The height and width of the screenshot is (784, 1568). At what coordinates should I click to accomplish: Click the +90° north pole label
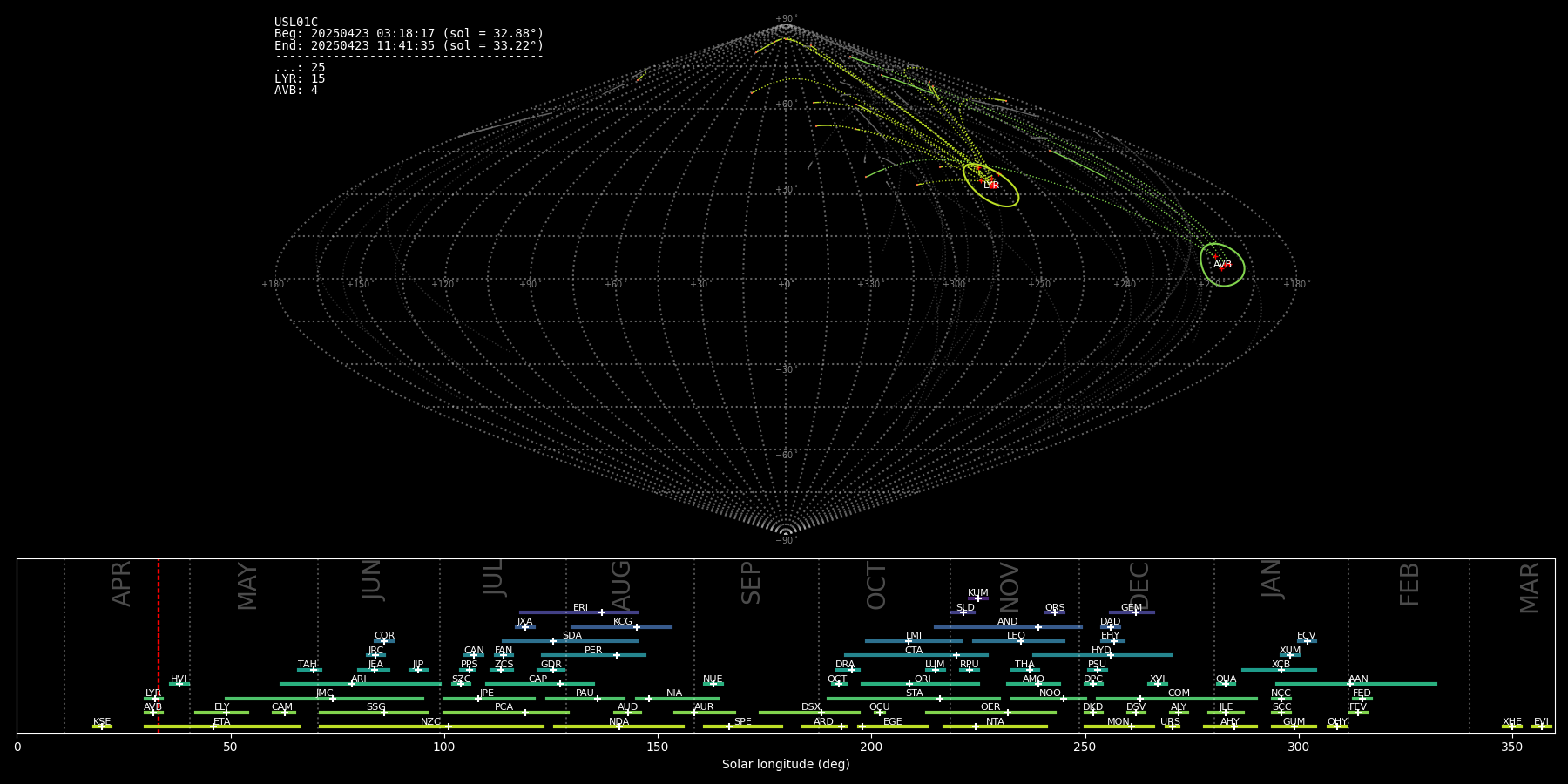(x=786, y=19)
